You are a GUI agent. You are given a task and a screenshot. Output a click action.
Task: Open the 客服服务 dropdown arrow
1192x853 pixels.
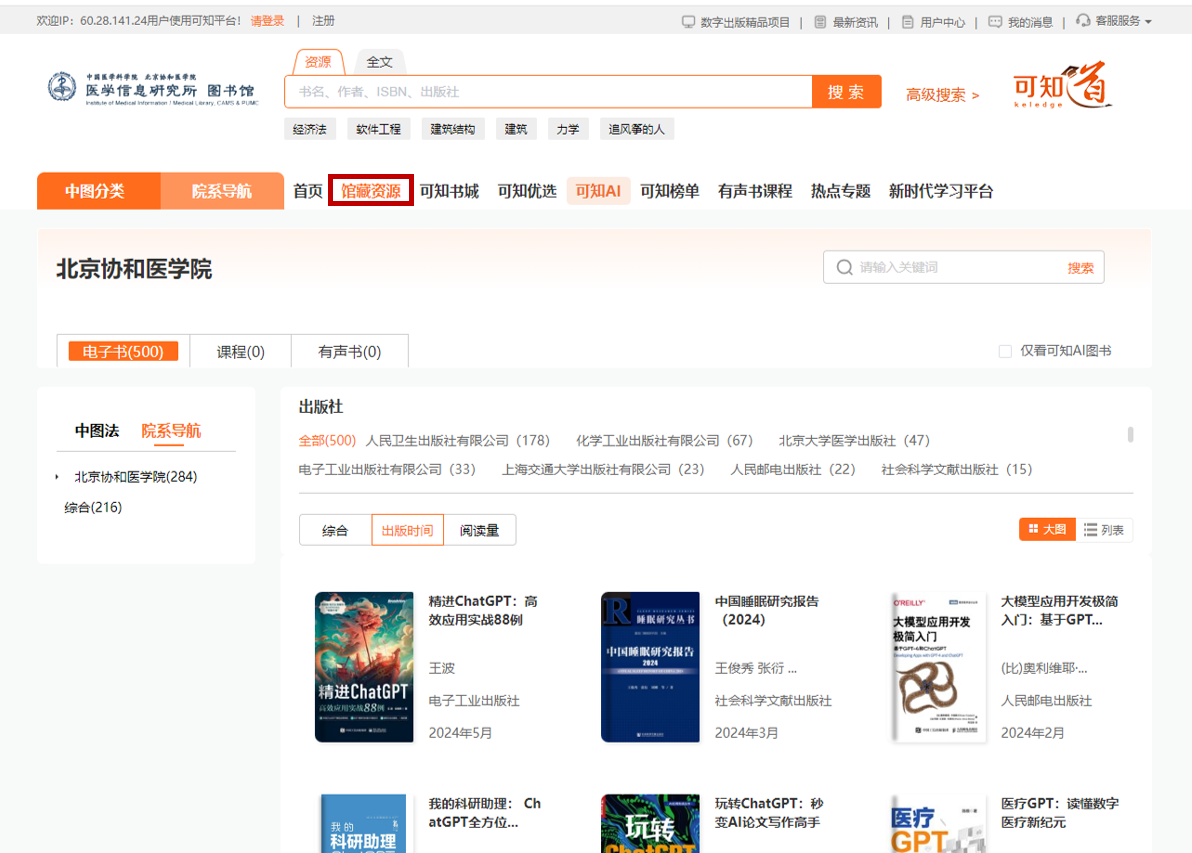(x=1148, y=22)
